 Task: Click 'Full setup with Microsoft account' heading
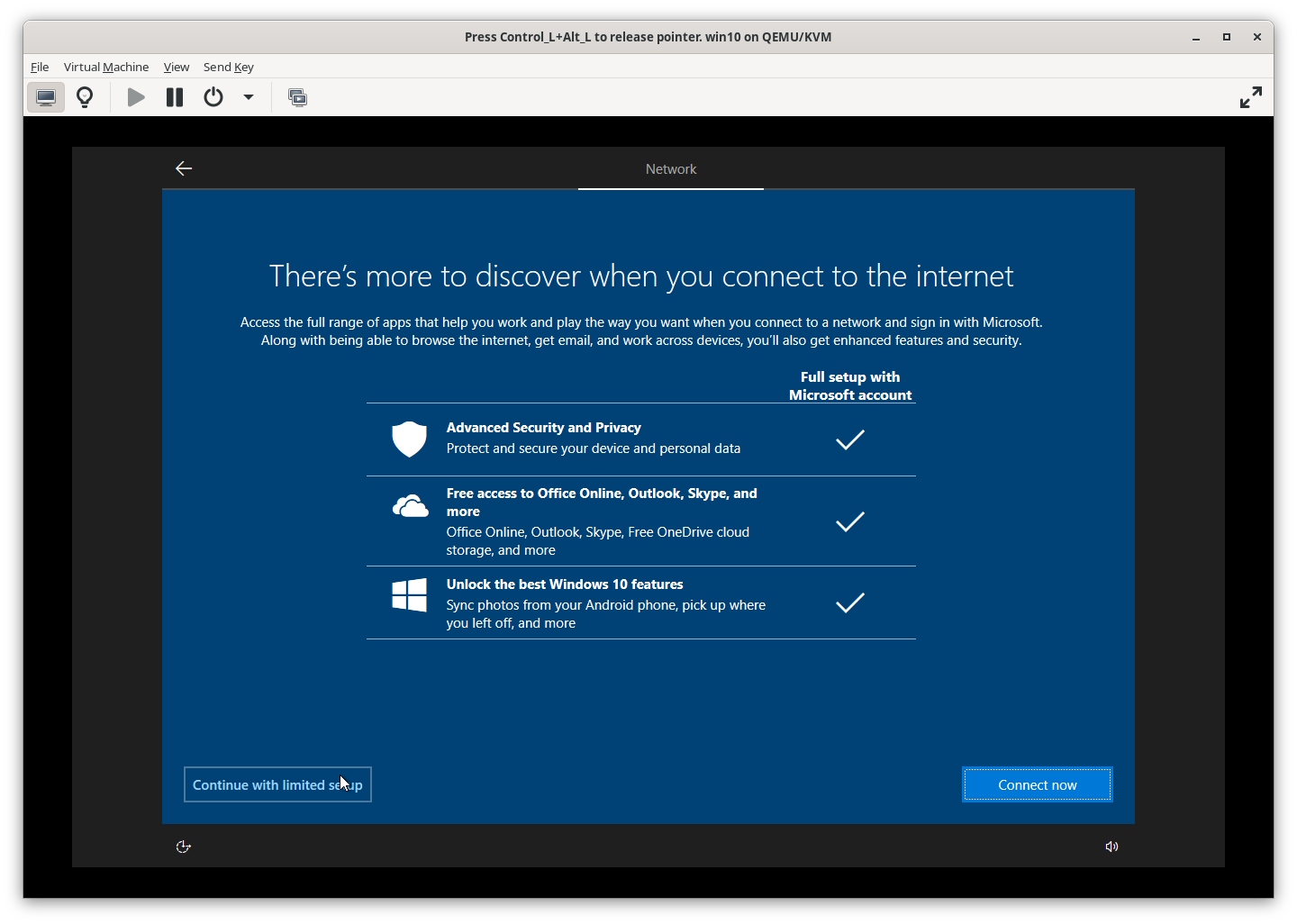tap(850, 386)
